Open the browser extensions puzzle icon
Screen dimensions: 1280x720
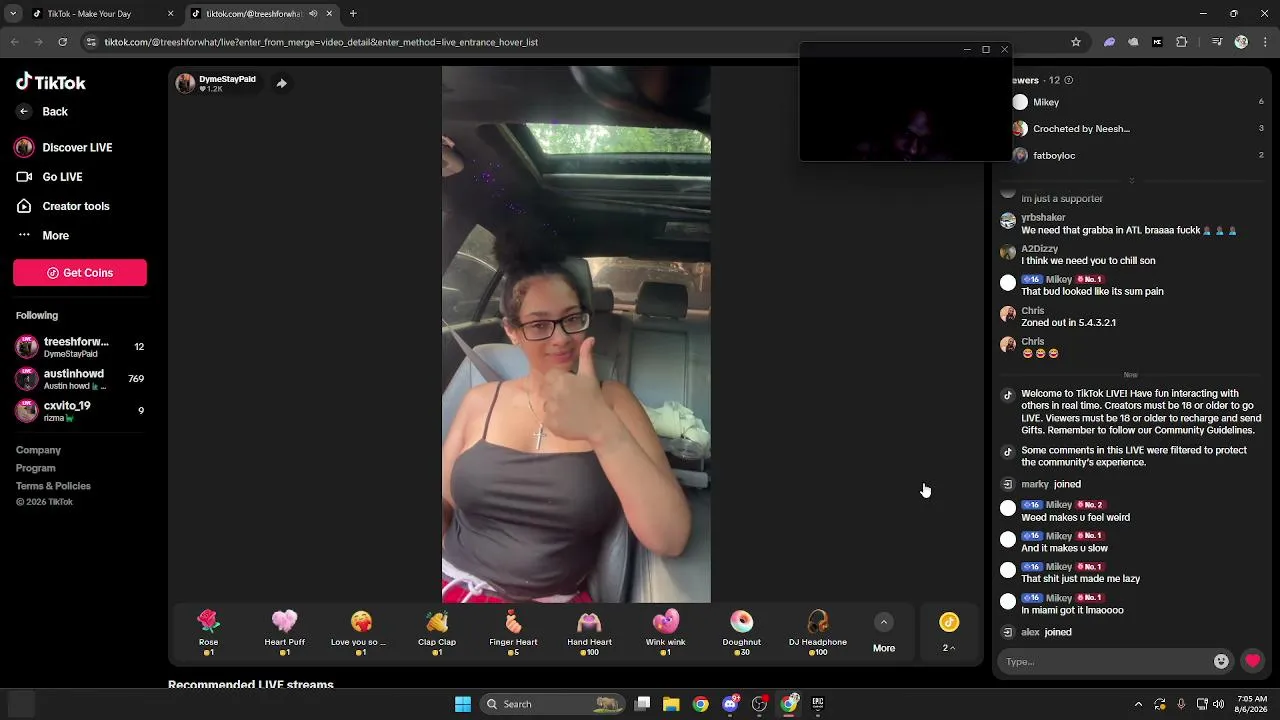click(x=1182, y=42)
